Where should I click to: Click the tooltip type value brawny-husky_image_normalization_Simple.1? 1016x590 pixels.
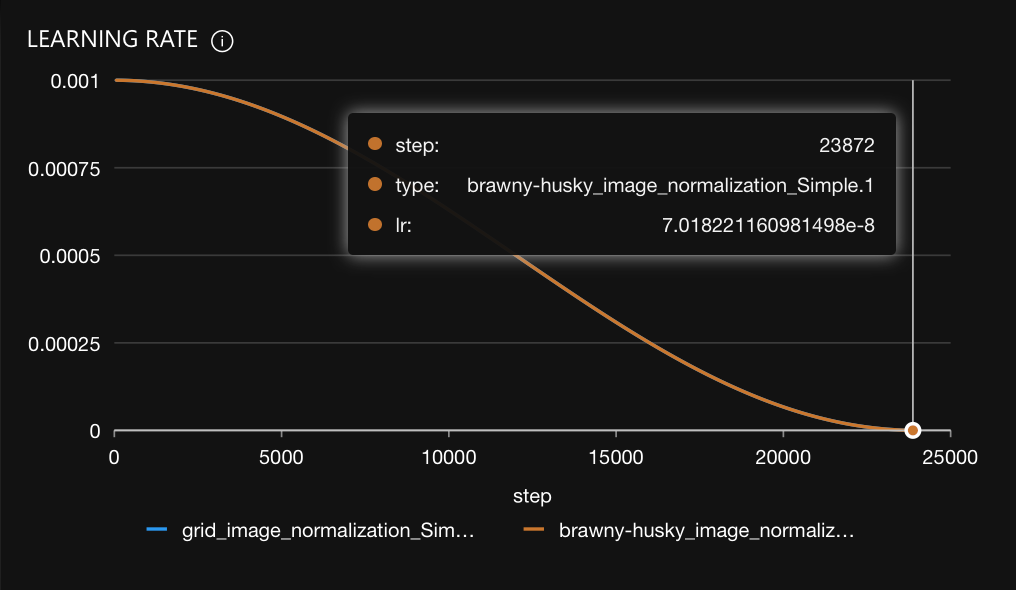pos(671,185)
